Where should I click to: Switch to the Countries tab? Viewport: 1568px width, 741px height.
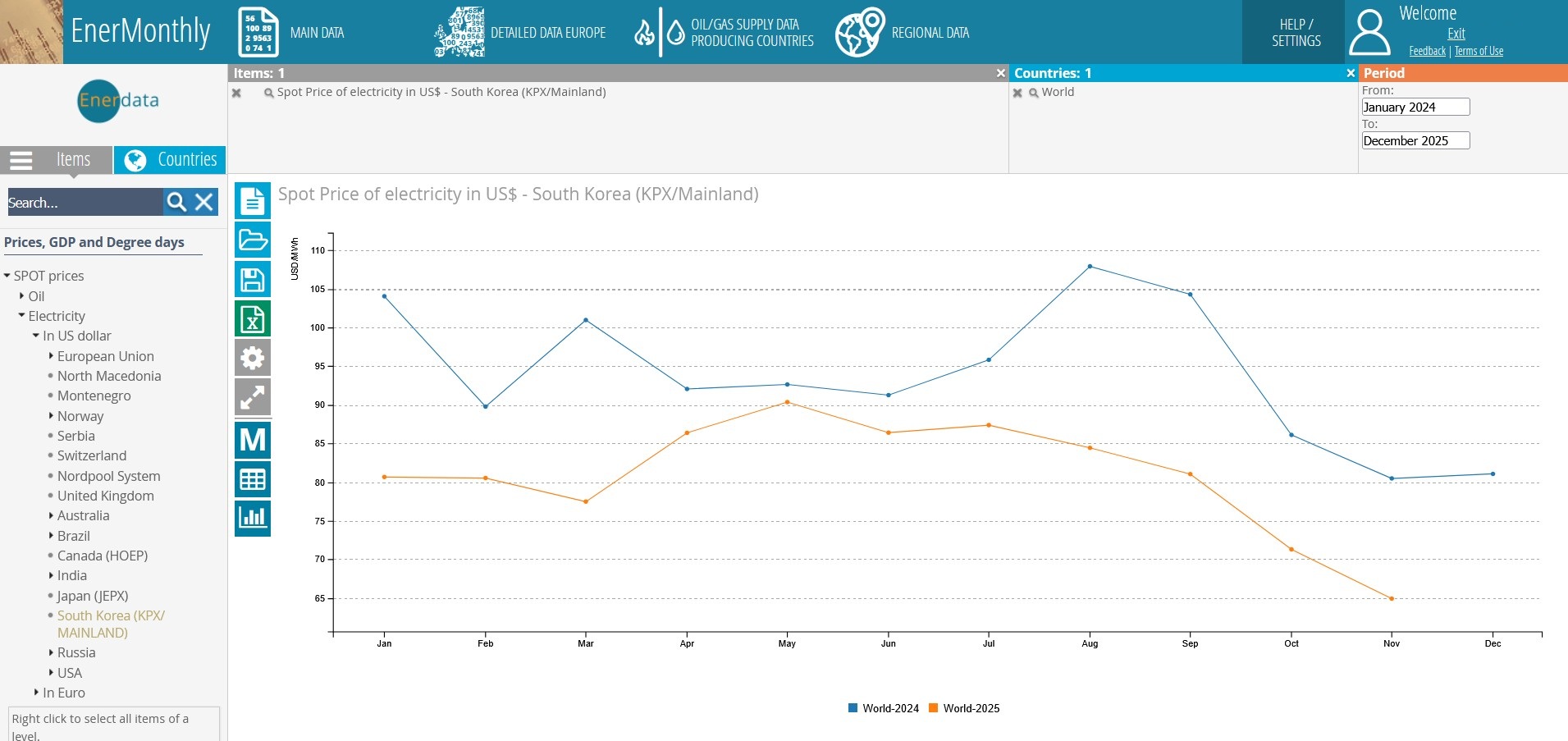(x=170, y=159)
